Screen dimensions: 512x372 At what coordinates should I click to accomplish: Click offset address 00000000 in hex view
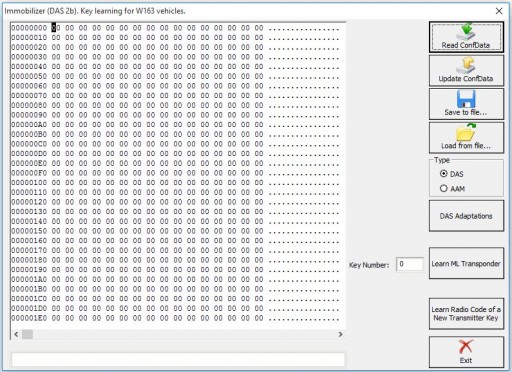click(x=29, y=28)
